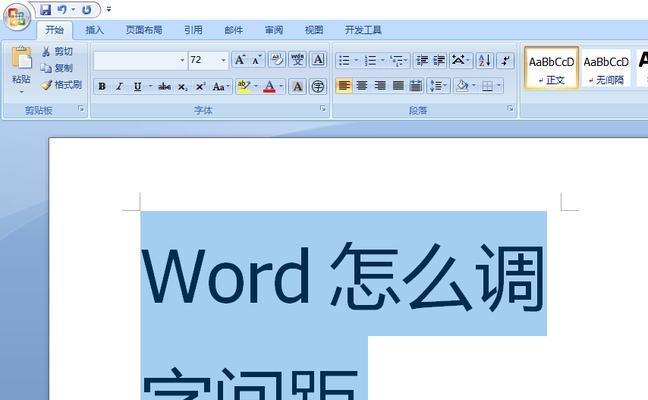Click the font size field showing 72

(x=203, y=60)
